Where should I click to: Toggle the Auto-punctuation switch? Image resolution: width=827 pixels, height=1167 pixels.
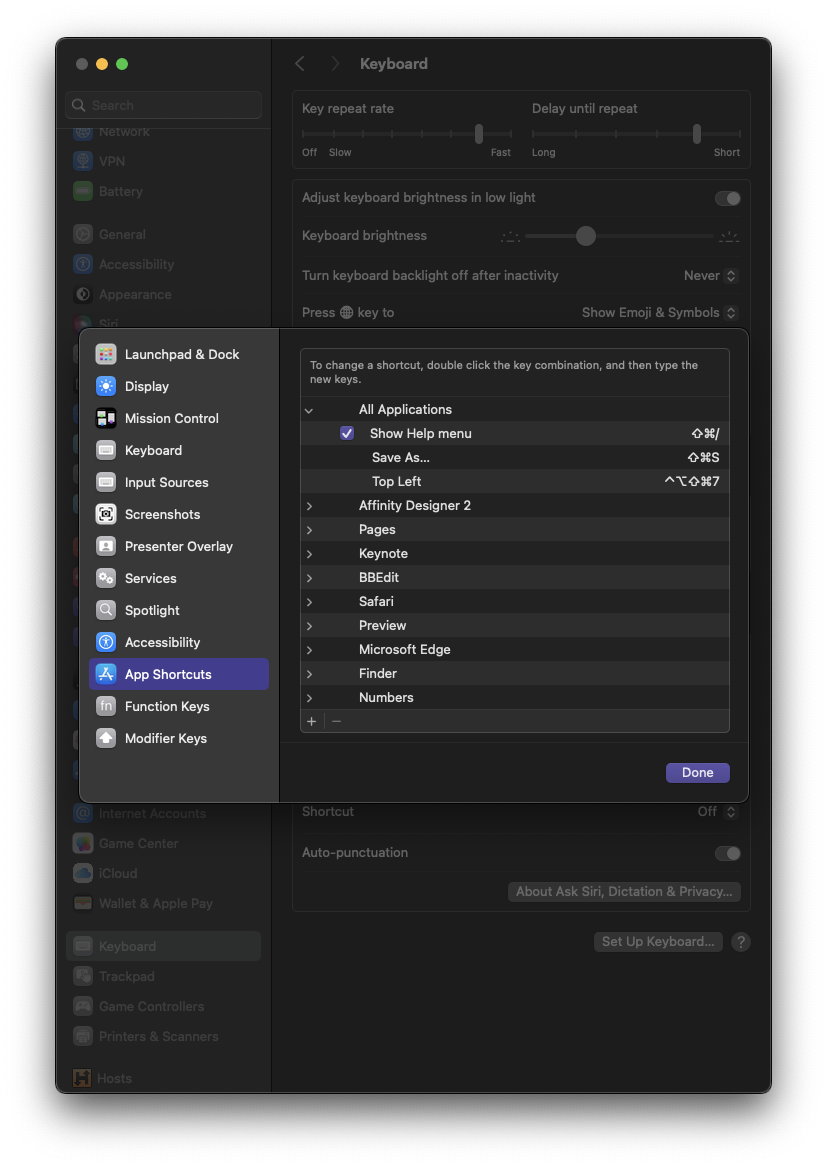pos(727,853)
